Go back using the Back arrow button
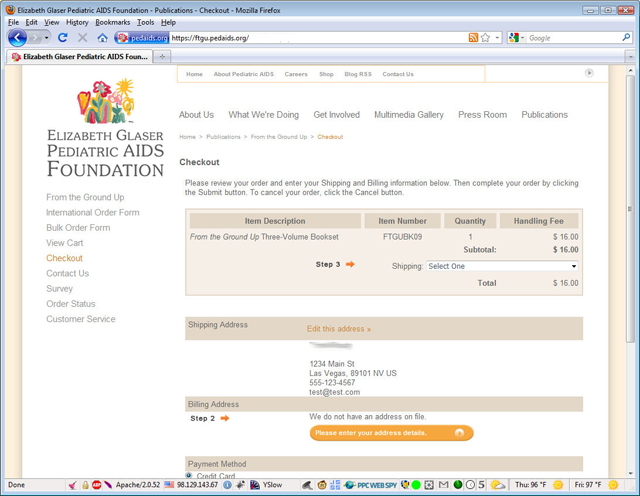The image size is (640, 496). click(17, 38)
